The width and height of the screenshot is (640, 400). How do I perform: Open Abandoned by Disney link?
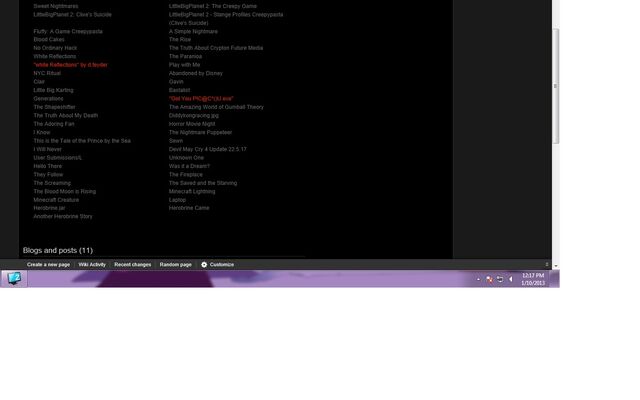coord(196,73)
